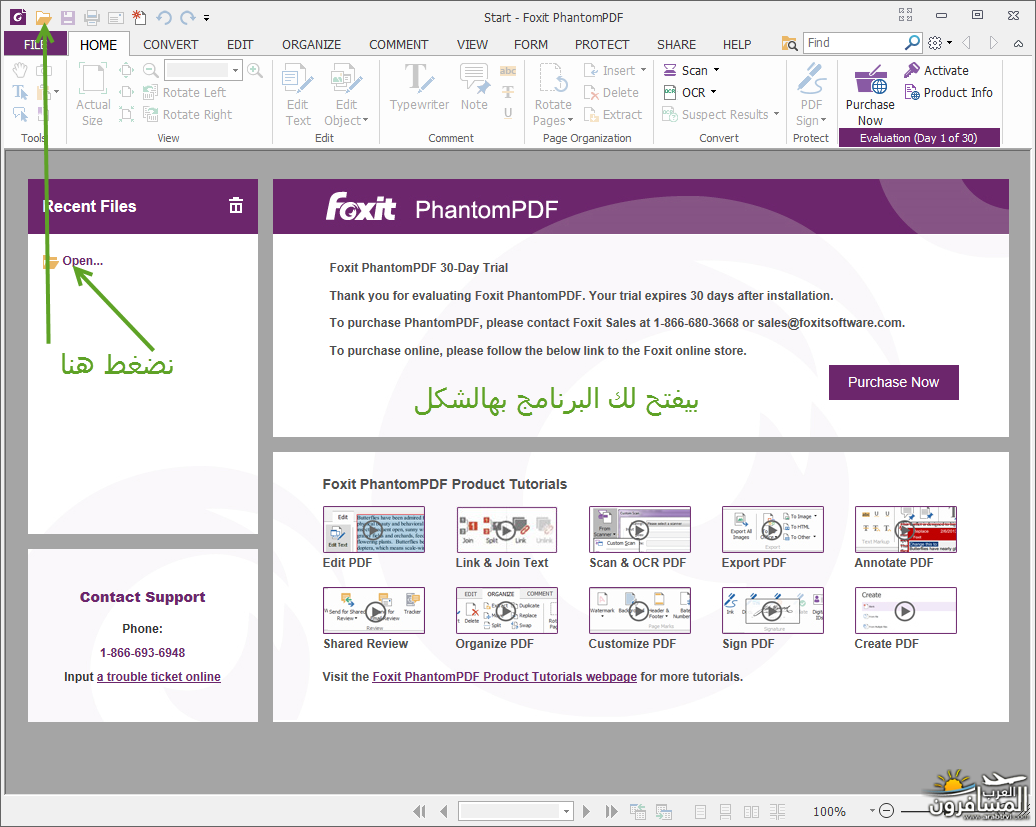
Task: Play the Shared Review tutorial
Action: tap(373, 610)
